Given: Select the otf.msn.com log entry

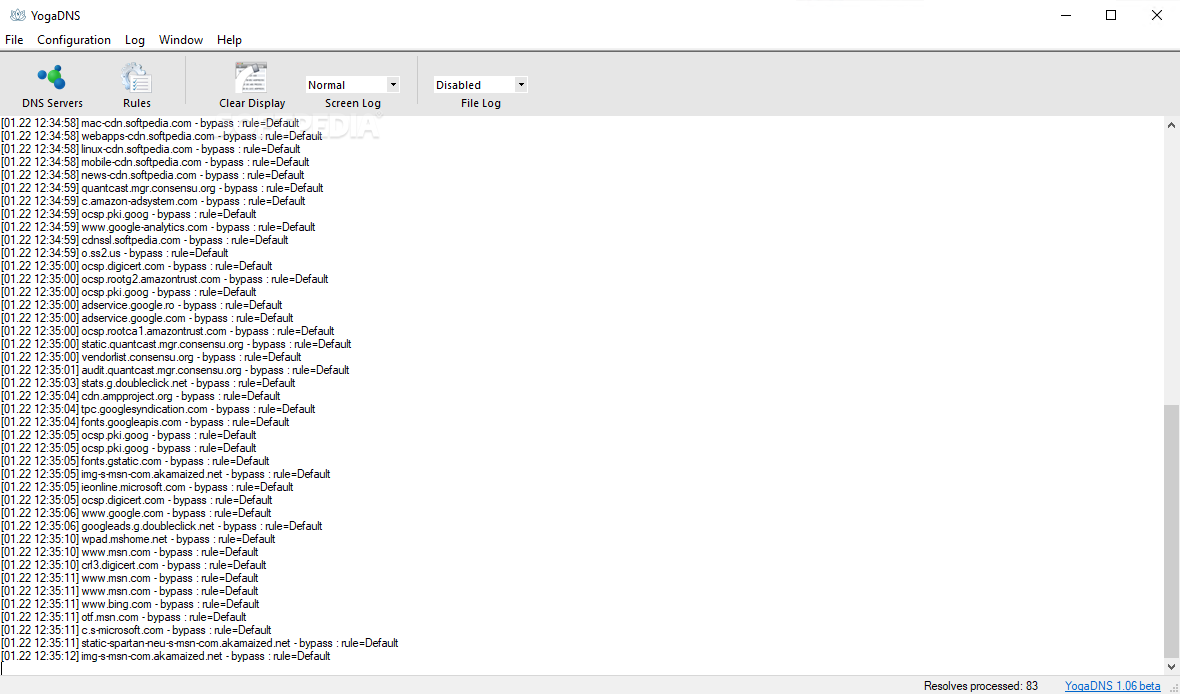Looking at the screenshot, I should [x=124, y=617].
